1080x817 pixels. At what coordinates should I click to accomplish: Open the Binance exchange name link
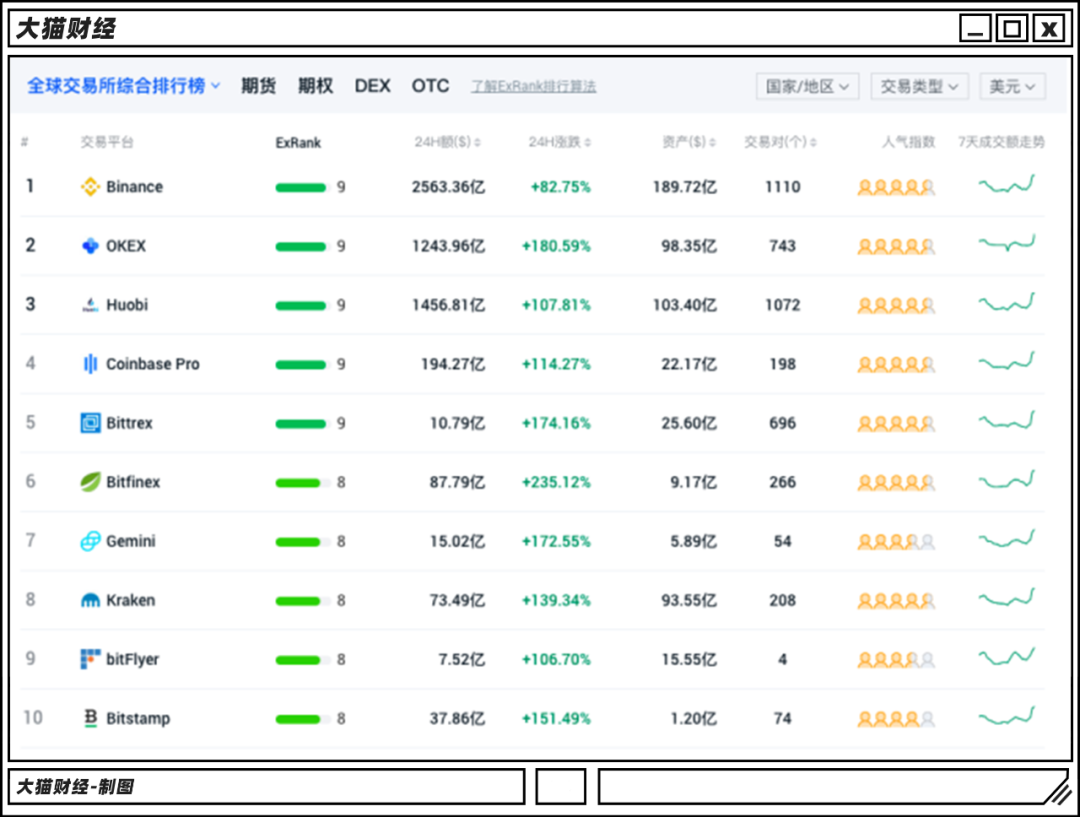[134, 187]
